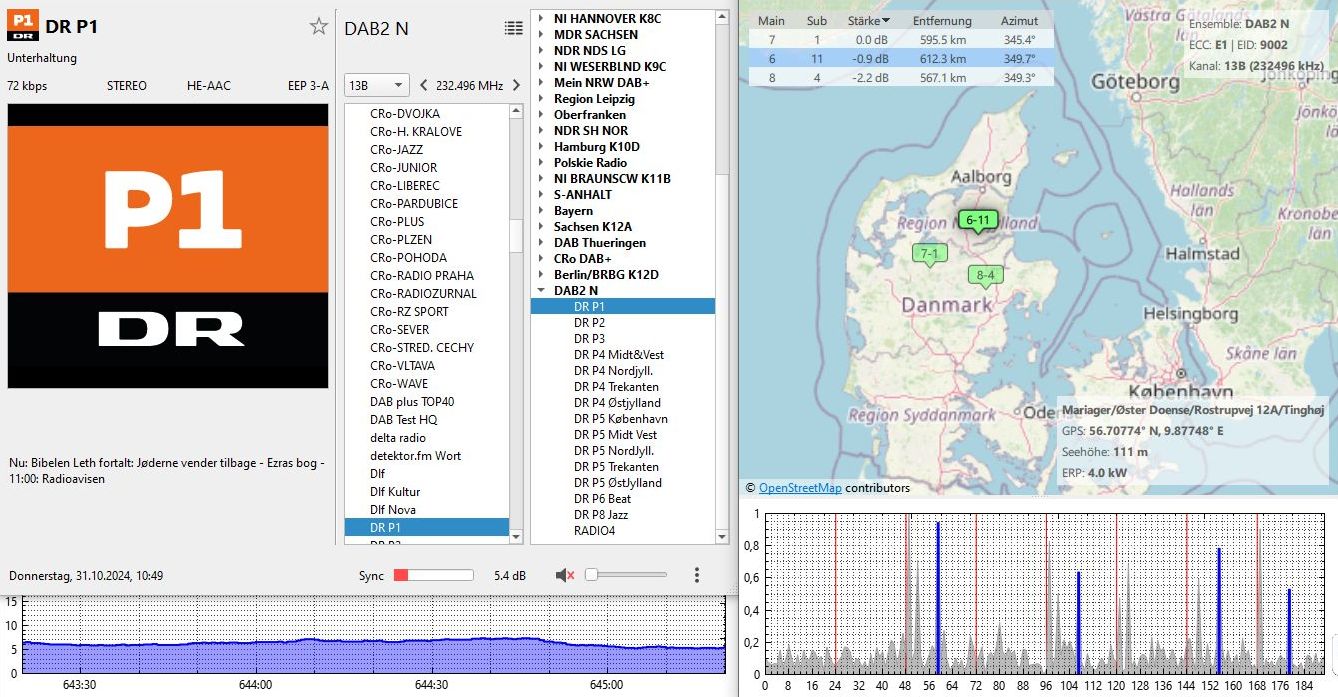Screen dimensions: 1338x697
Task: Sort transmitter table by Stärke column
Action: click(863, 21)
